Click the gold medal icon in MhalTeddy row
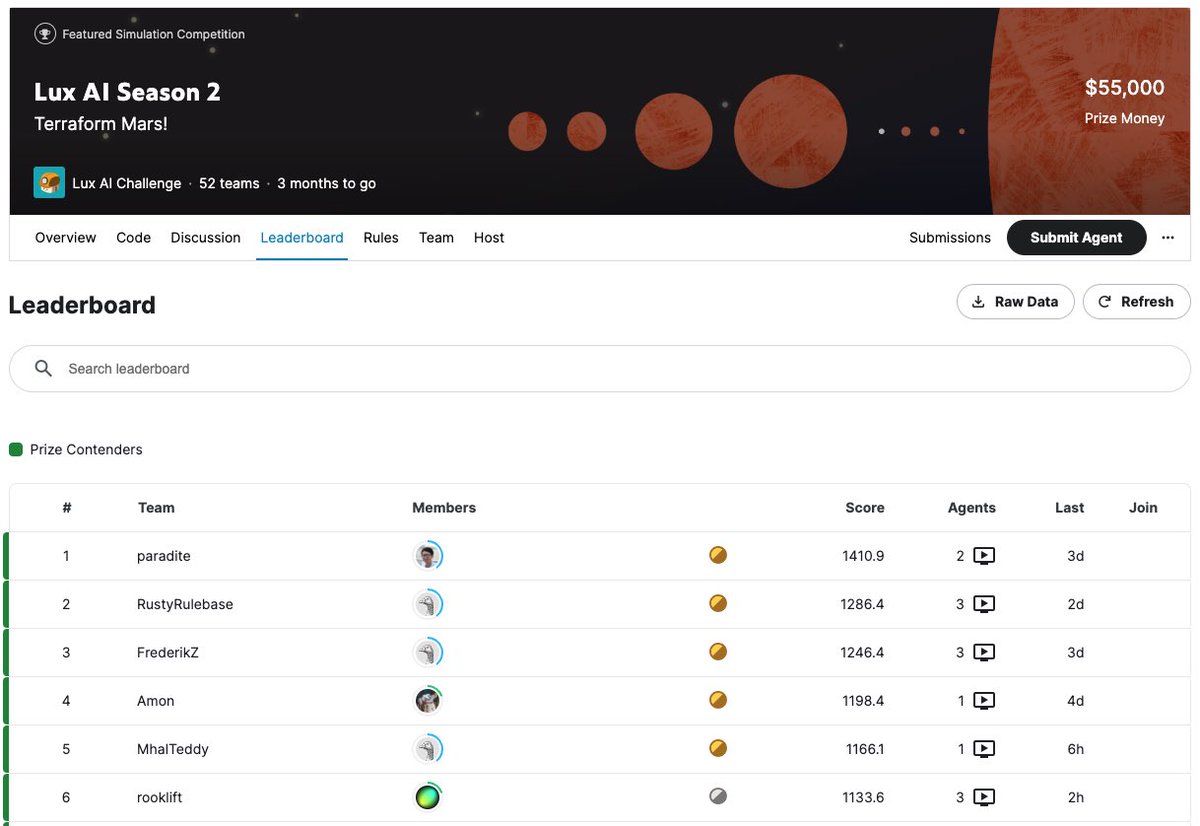Image resolution: width=1200 pixels, height=826 pixels. pyautogui.click(x=718, y=748)
